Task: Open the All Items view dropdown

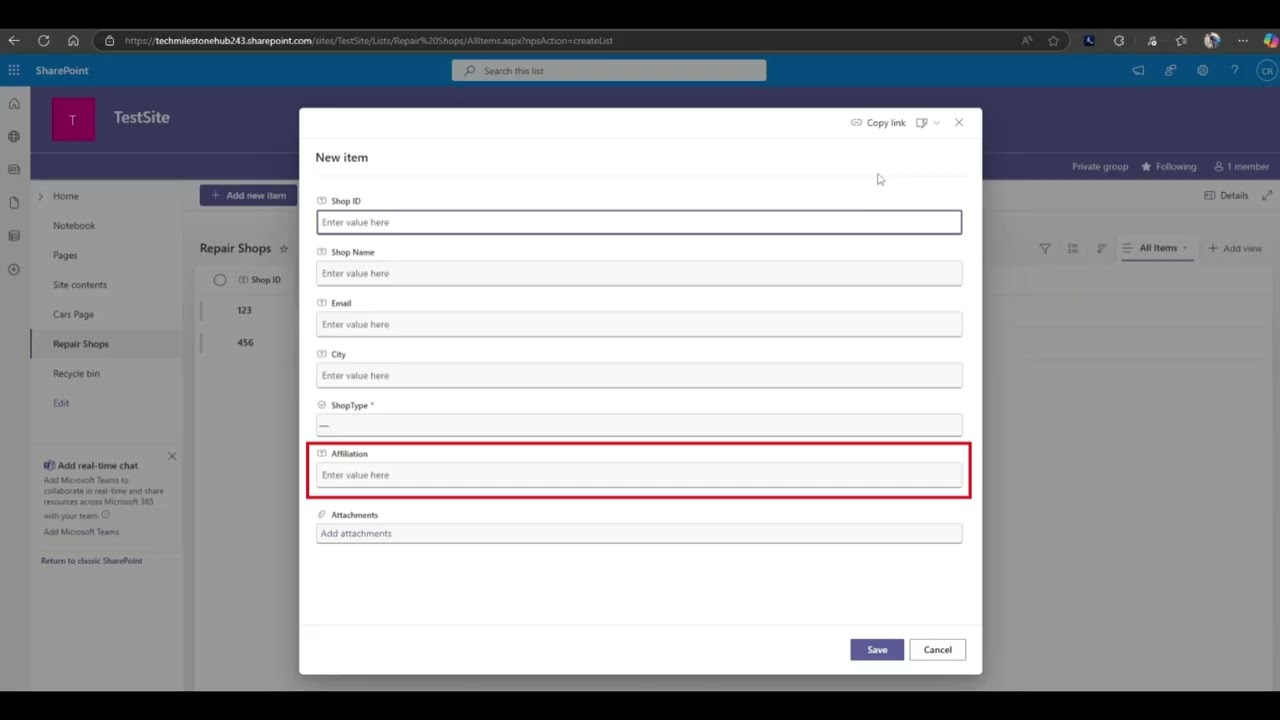Action: pyautogui.click(x=1157, y=248)
